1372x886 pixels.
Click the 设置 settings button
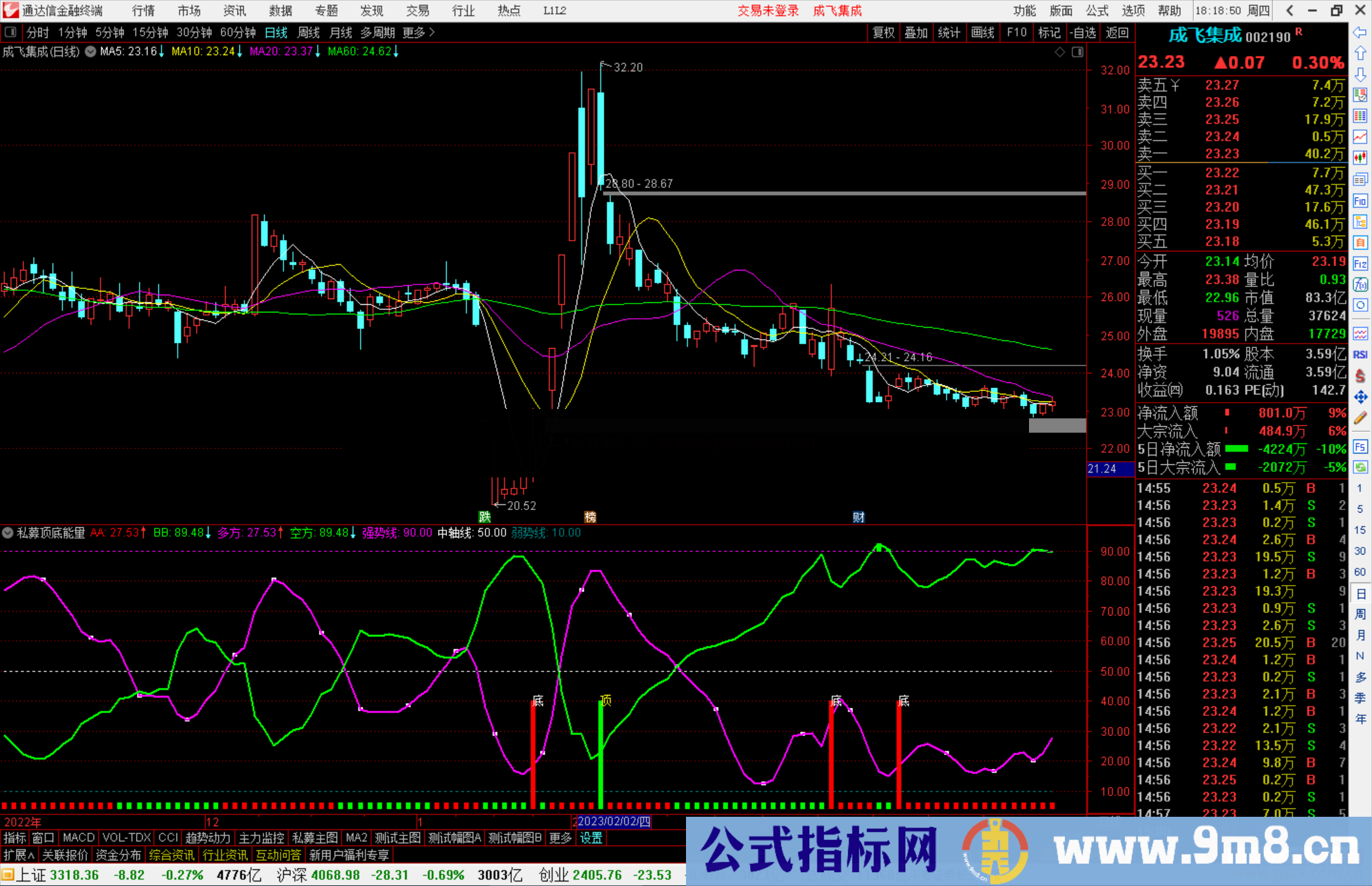[591, 838]
